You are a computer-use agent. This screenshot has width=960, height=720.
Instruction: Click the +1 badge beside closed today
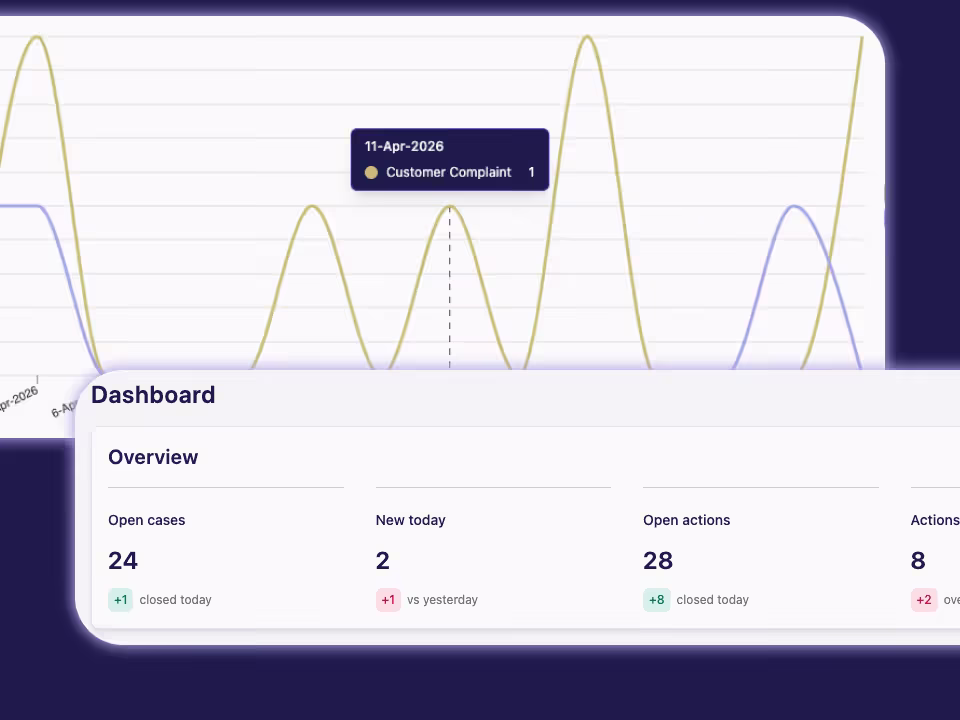pyautogui.click(x=121, y=600)
